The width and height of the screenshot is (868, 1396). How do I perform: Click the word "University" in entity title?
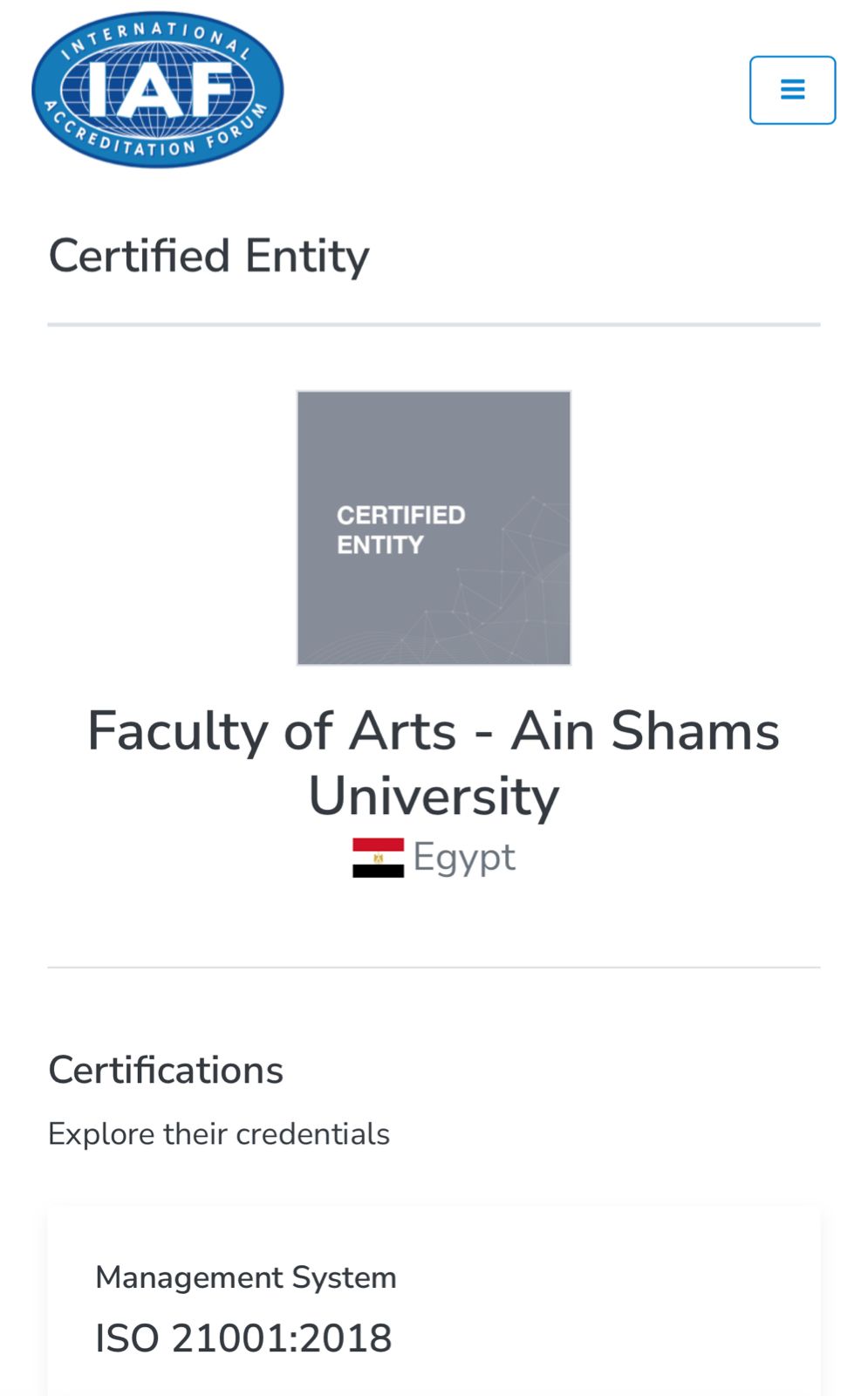(434, 796)
